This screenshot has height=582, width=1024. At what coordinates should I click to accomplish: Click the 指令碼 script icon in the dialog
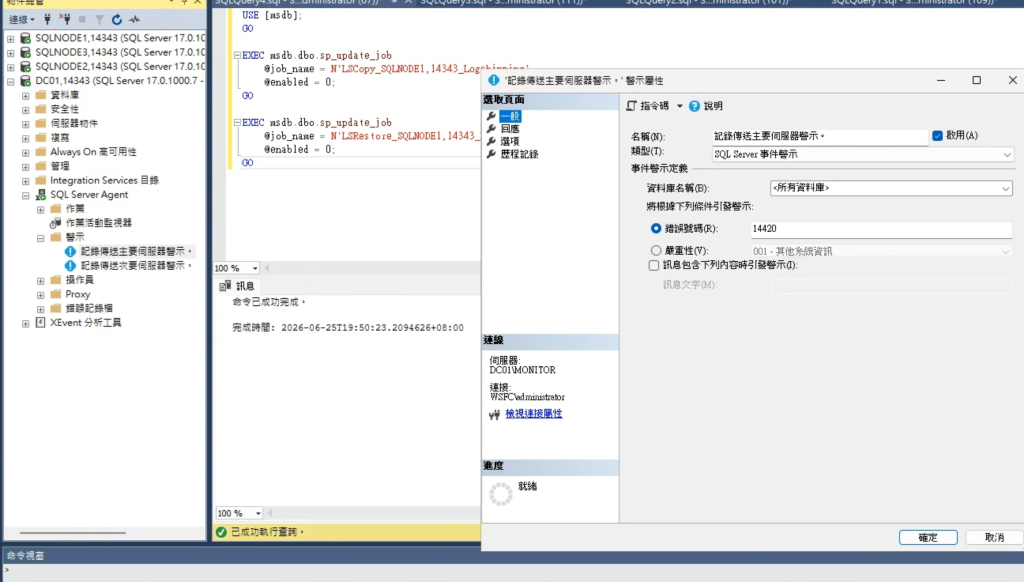pos(631,106)
